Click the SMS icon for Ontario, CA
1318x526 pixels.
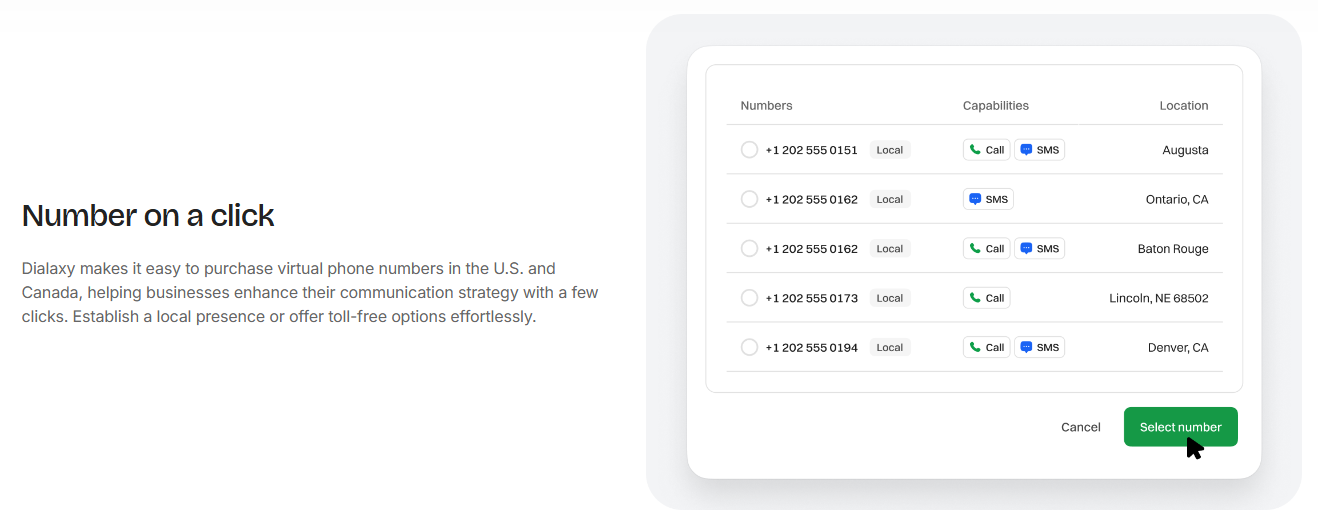pyautogui.click(x=975, y=199)
